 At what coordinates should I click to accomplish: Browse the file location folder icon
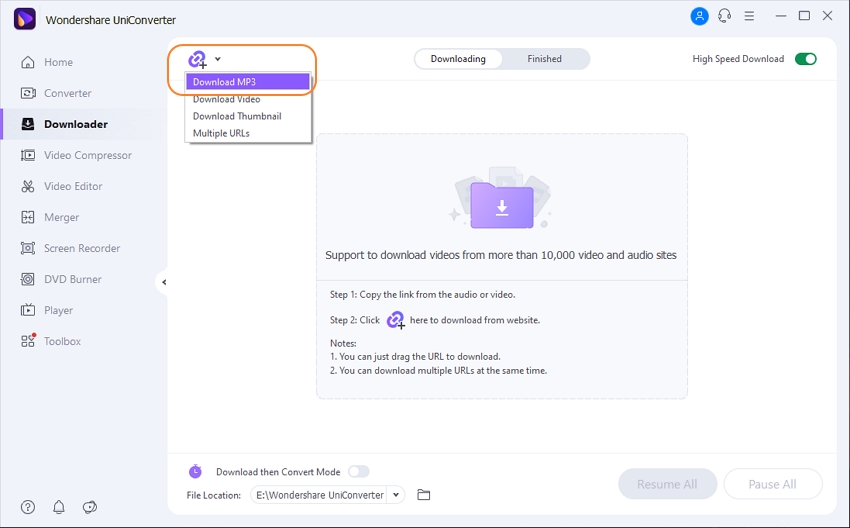(424, 495)
